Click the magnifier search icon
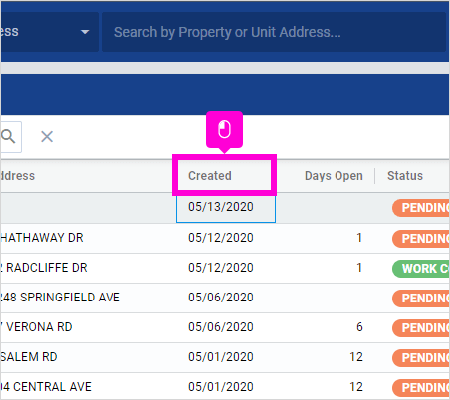The image size is (450, 400). (8, 136)
